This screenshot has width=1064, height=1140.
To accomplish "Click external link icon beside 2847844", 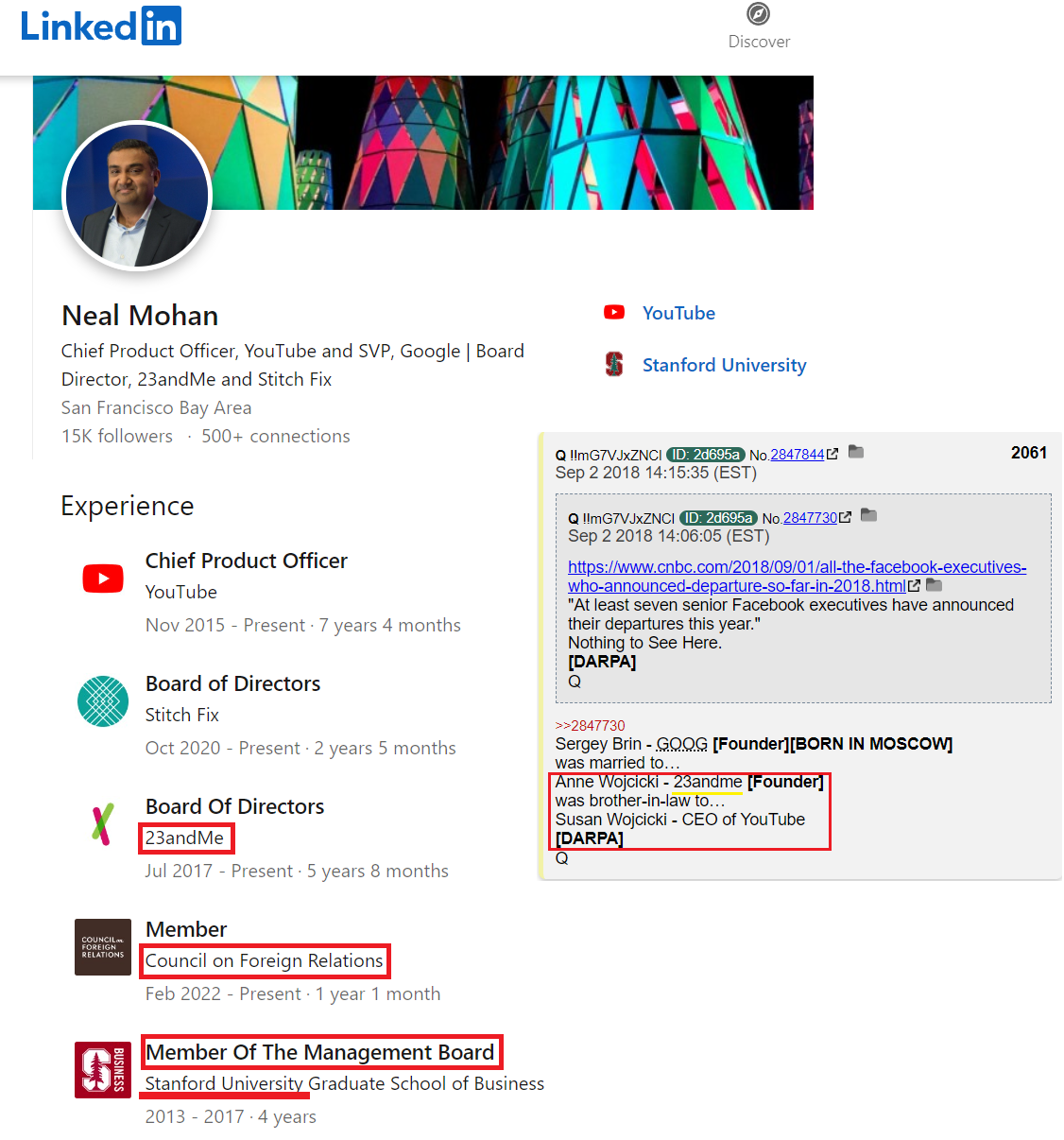I will (832, 454).
